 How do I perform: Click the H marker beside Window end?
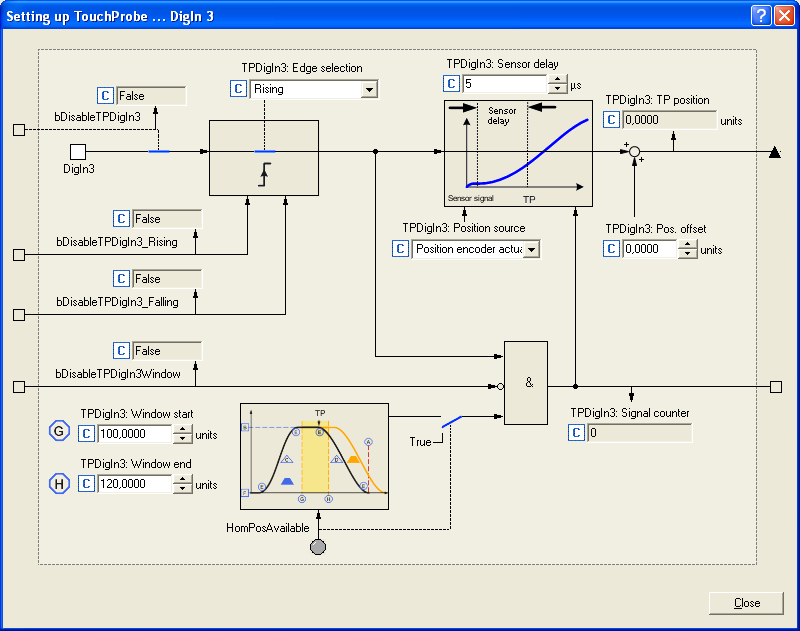coord(59,484)
